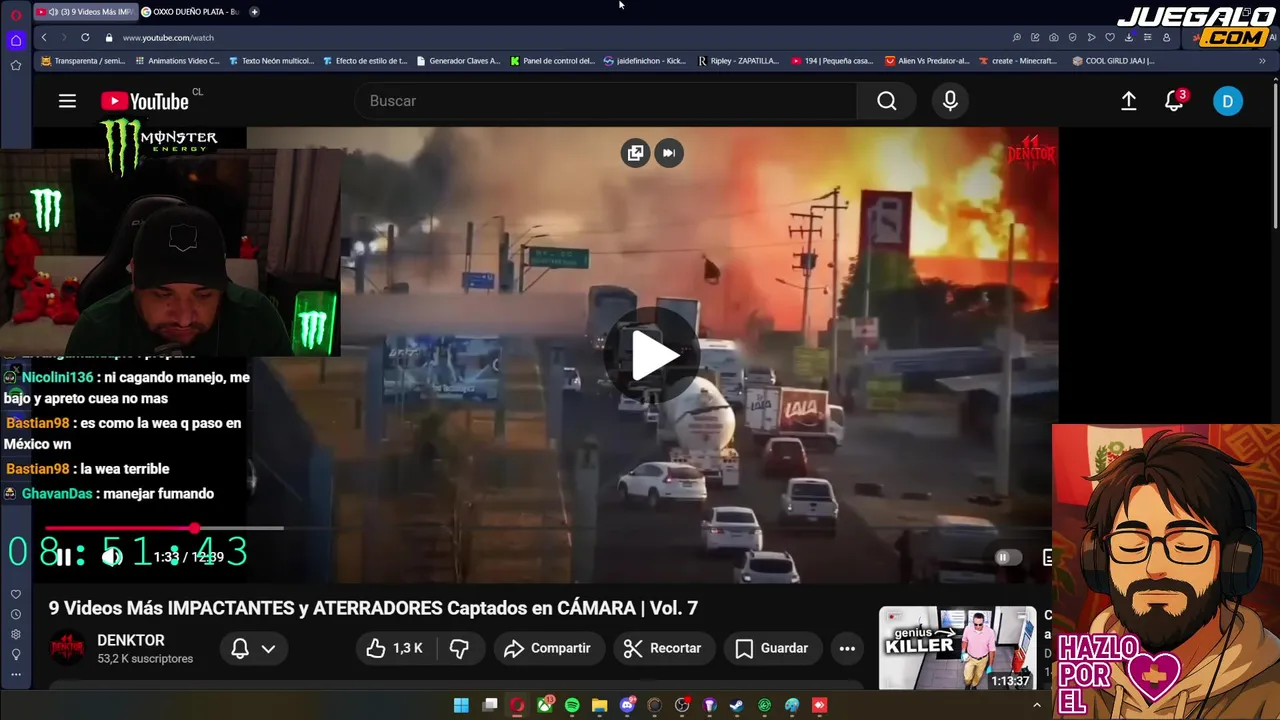Viewport: 1280px width, 720px height.
Task: Click the DENKTOR channel avatar
Action: point(67,648)
